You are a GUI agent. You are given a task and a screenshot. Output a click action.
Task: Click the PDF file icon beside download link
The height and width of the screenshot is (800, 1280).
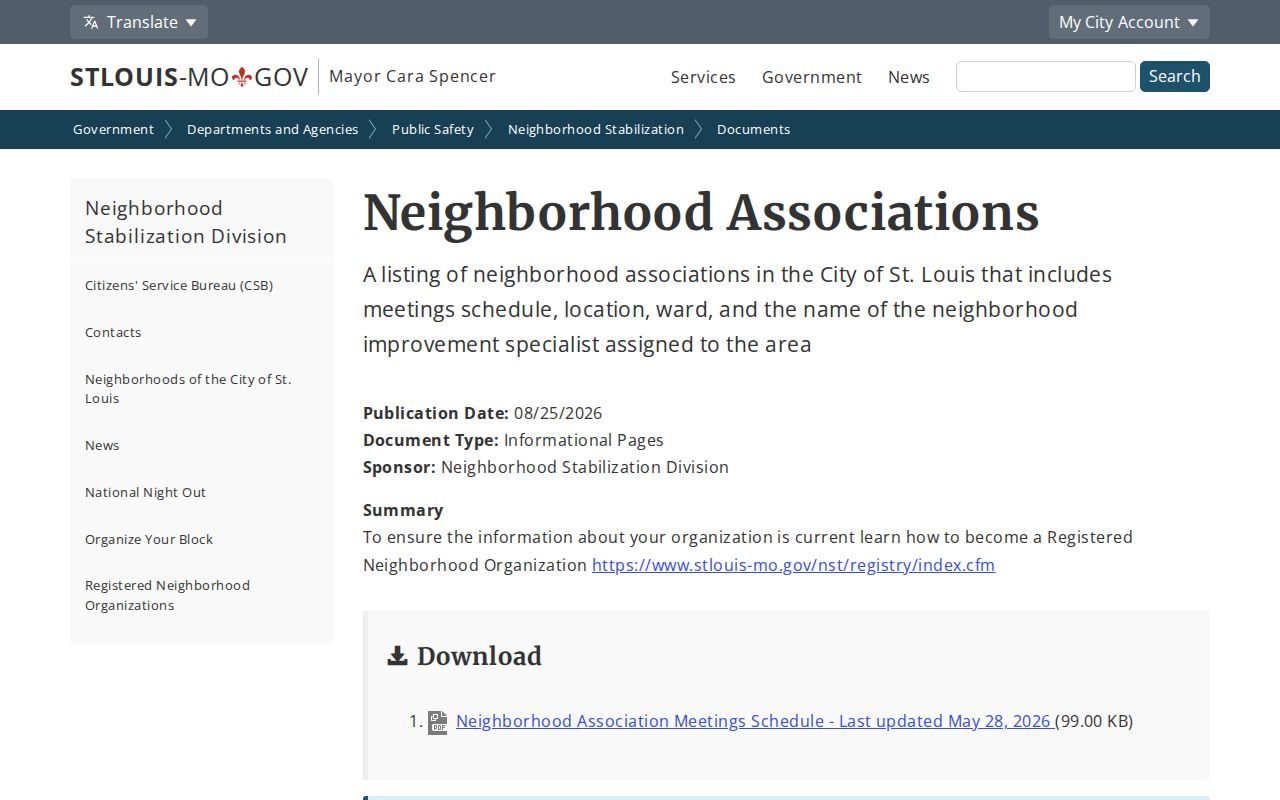pos(438,722)
